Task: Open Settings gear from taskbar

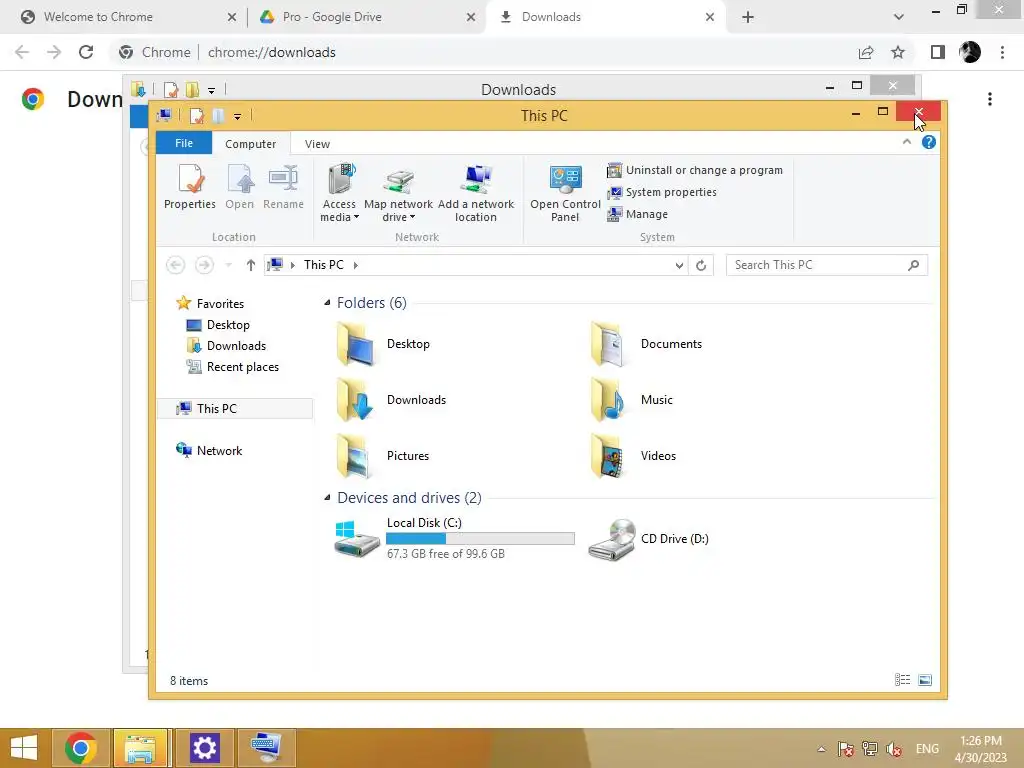Action: [204, 748]
